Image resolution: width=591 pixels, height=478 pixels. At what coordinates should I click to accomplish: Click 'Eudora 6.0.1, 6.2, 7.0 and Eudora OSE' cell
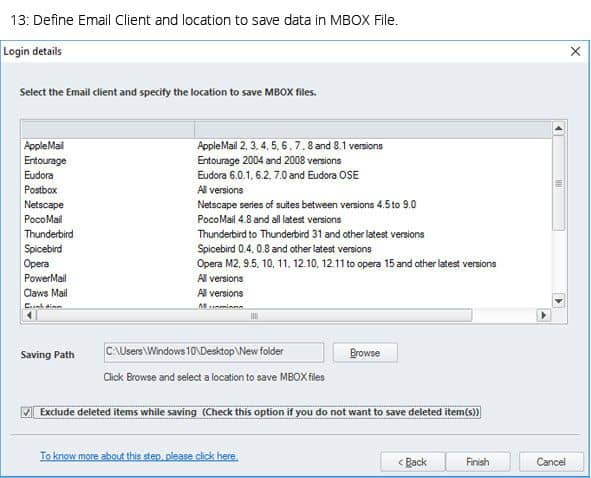coord(278,175)
